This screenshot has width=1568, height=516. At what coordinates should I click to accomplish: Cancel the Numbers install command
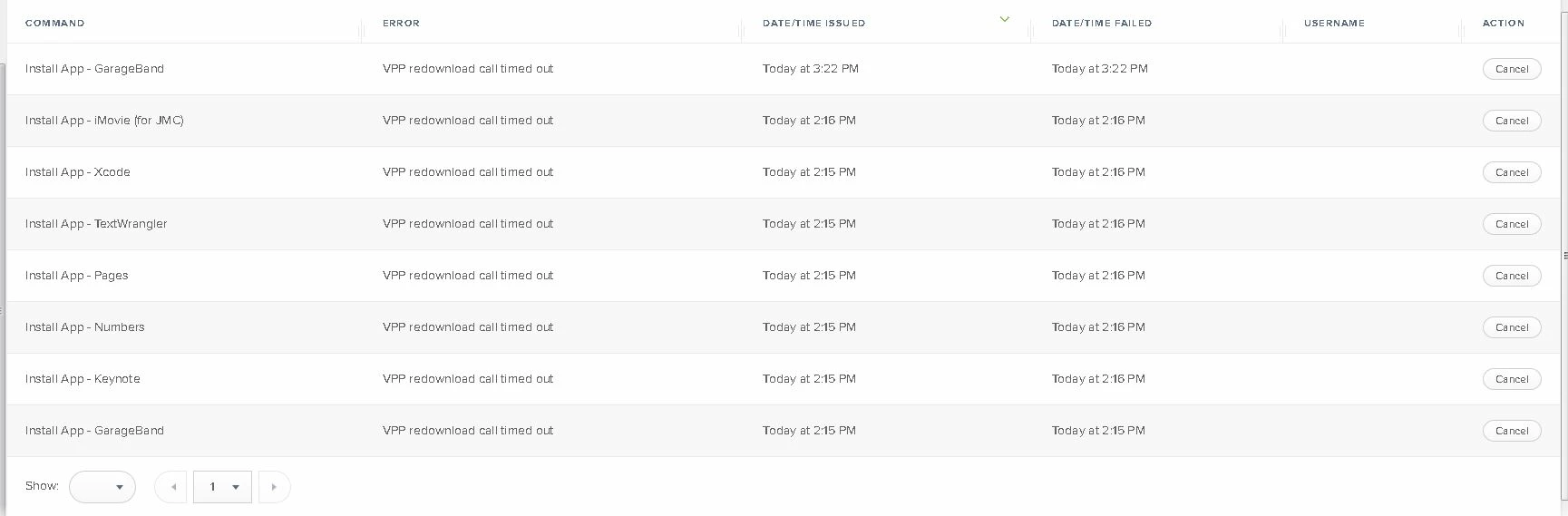[1512, 327]
